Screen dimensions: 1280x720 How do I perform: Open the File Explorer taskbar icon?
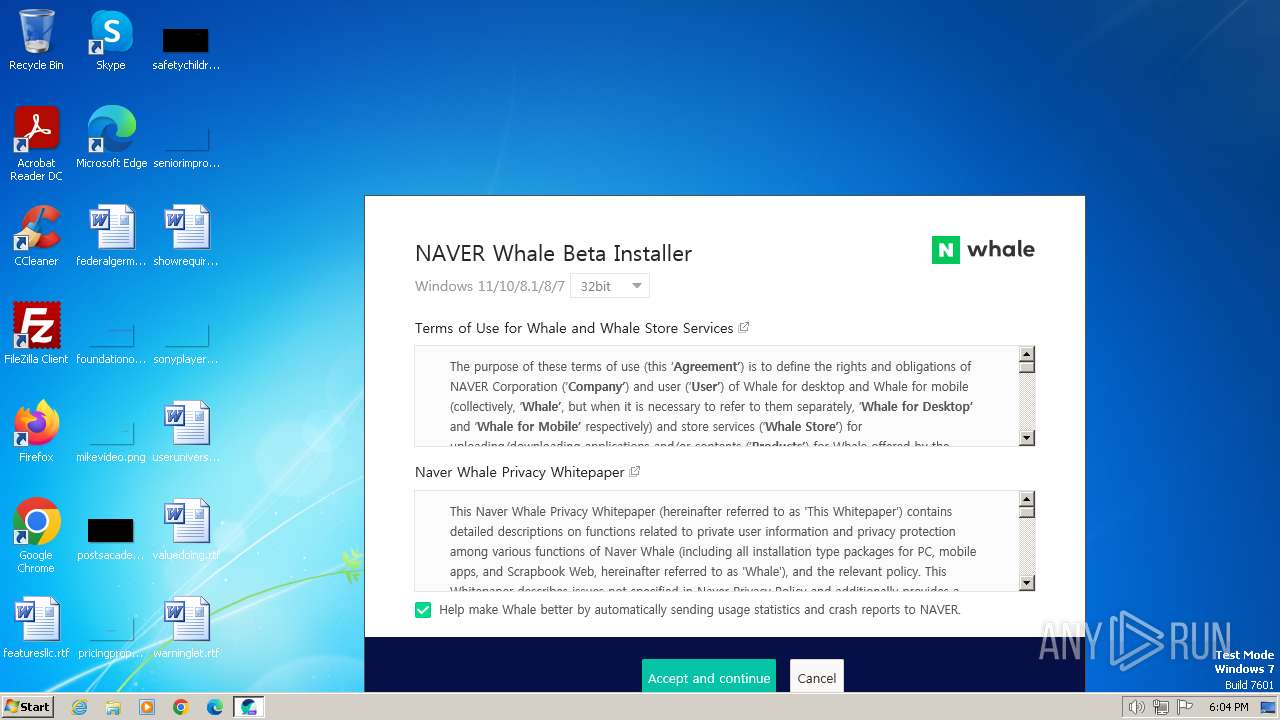[113, 707]
